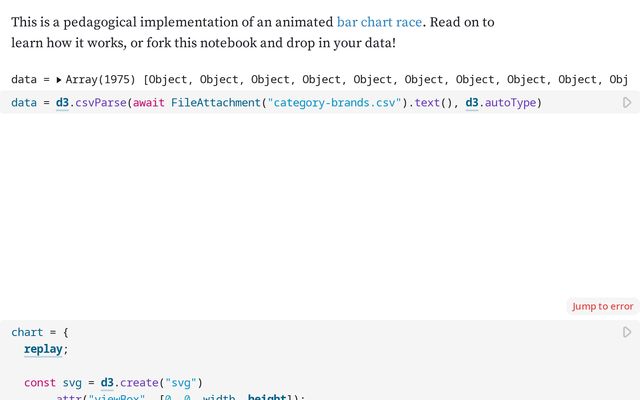
Task: Click the bold height reference in viewBox line
Action: tap(267, 397)
